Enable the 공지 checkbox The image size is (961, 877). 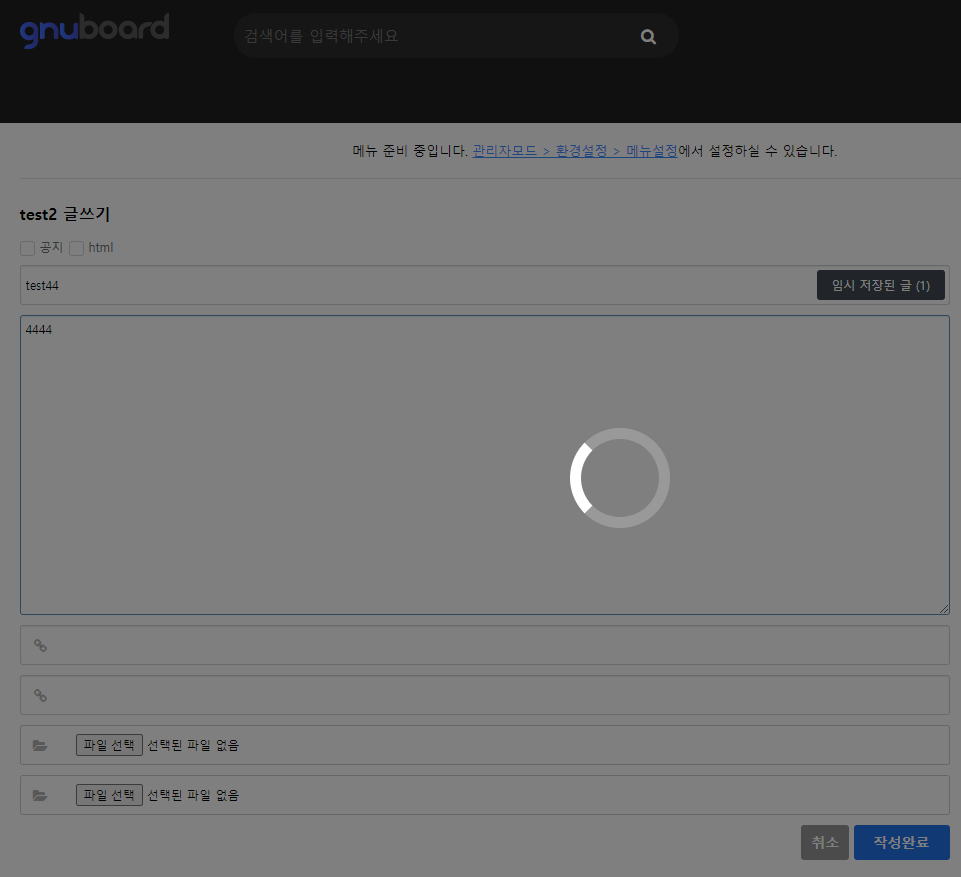(x=28, y=248)
